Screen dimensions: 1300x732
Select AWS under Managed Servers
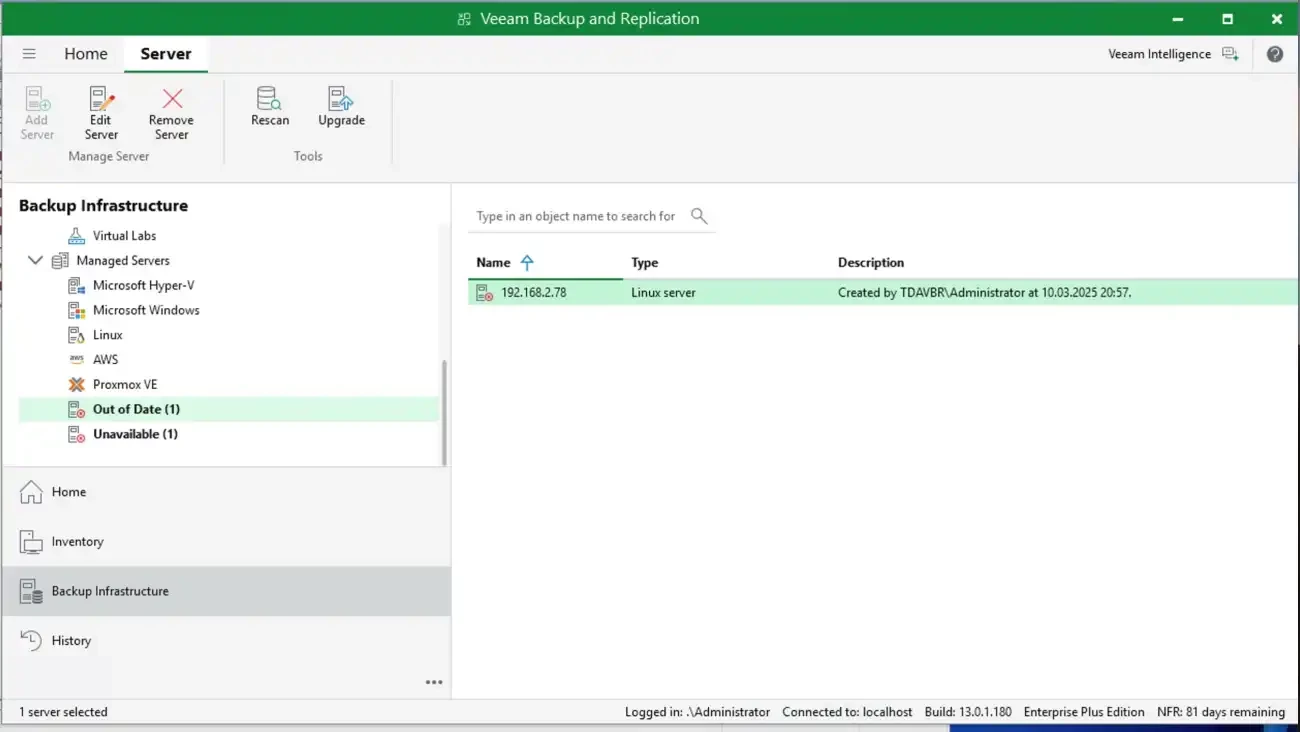tap(105, 360)
